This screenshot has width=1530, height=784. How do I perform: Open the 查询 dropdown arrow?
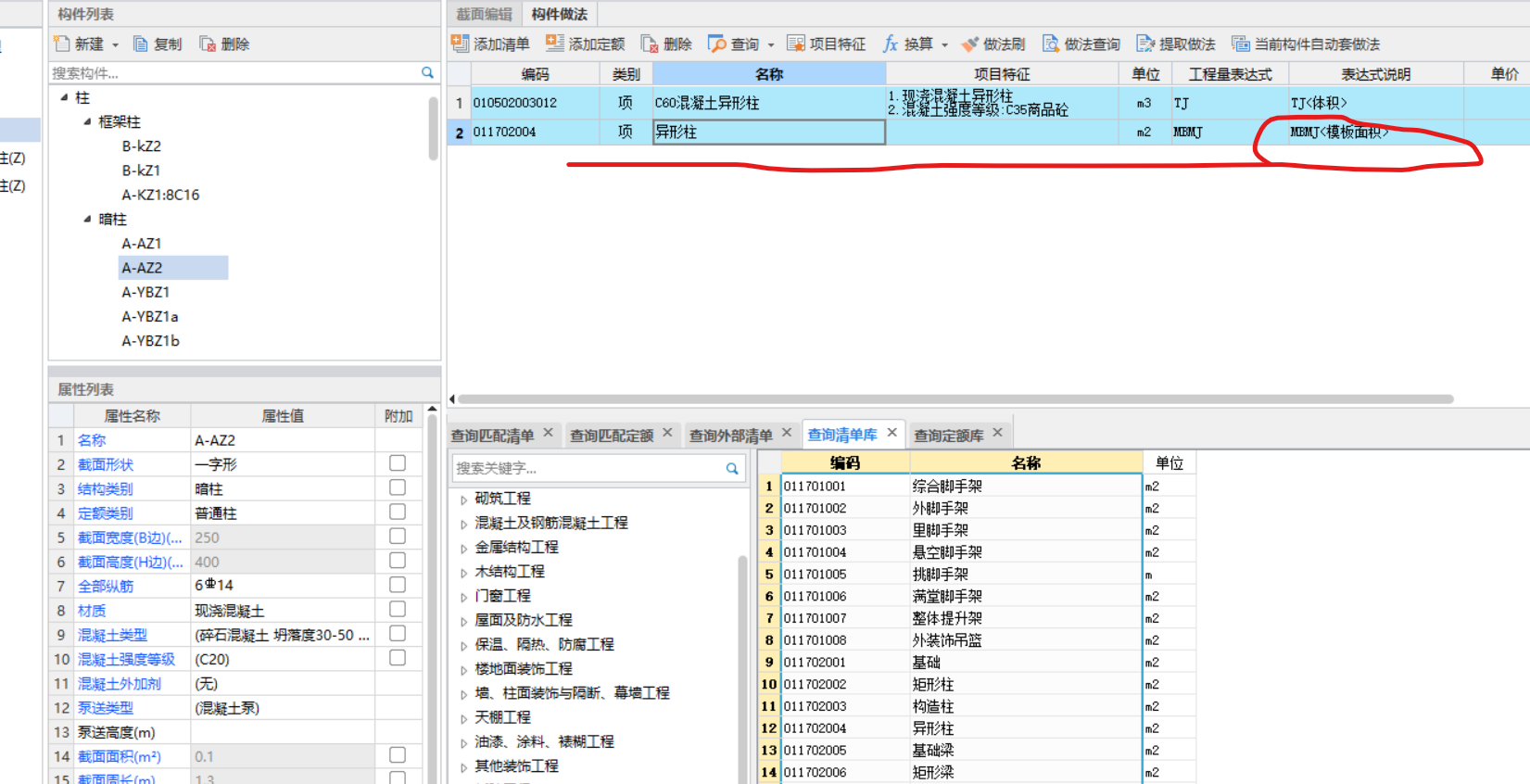771,44
